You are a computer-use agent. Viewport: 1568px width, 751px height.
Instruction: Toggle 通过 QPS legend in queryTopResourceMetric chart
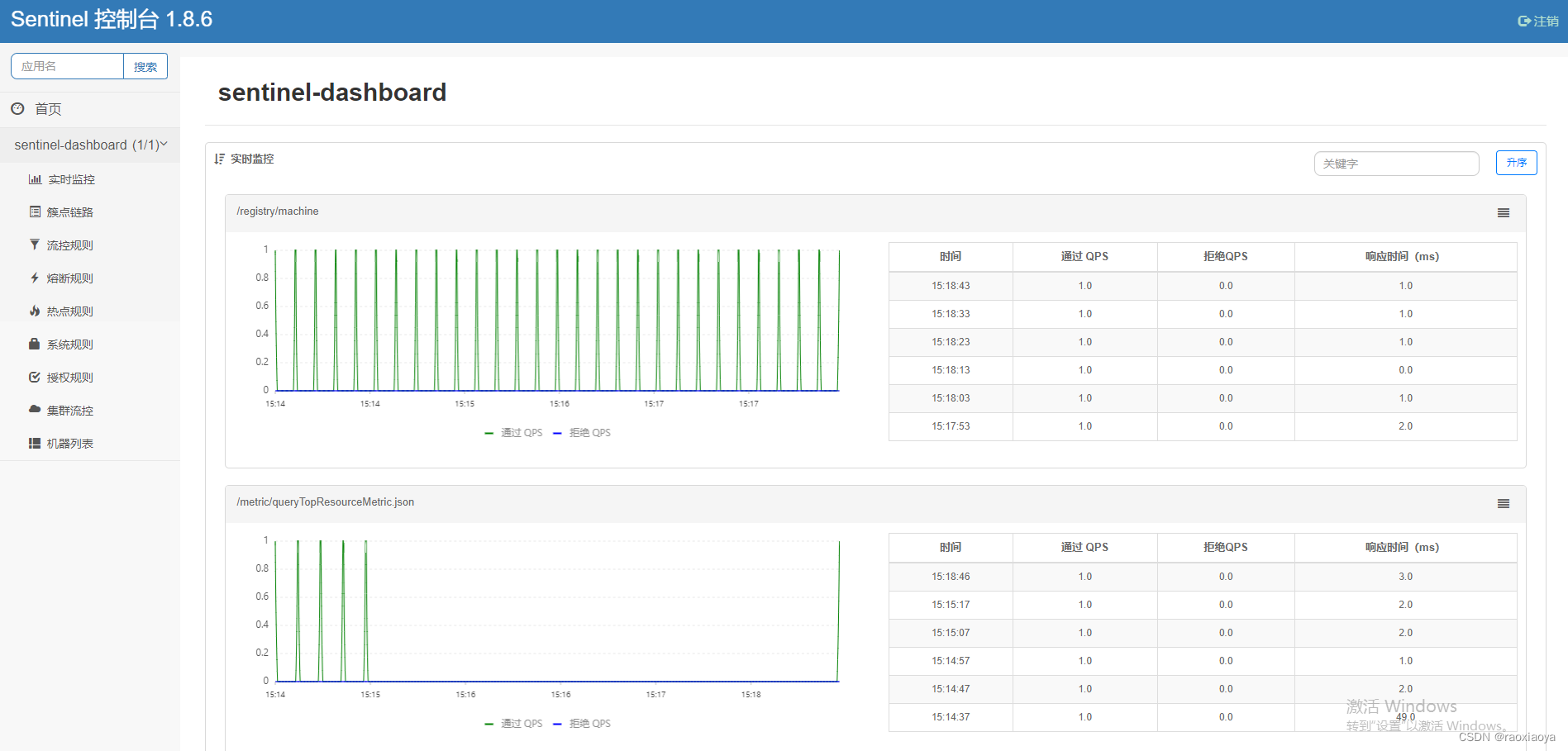[x=514, y=724]
